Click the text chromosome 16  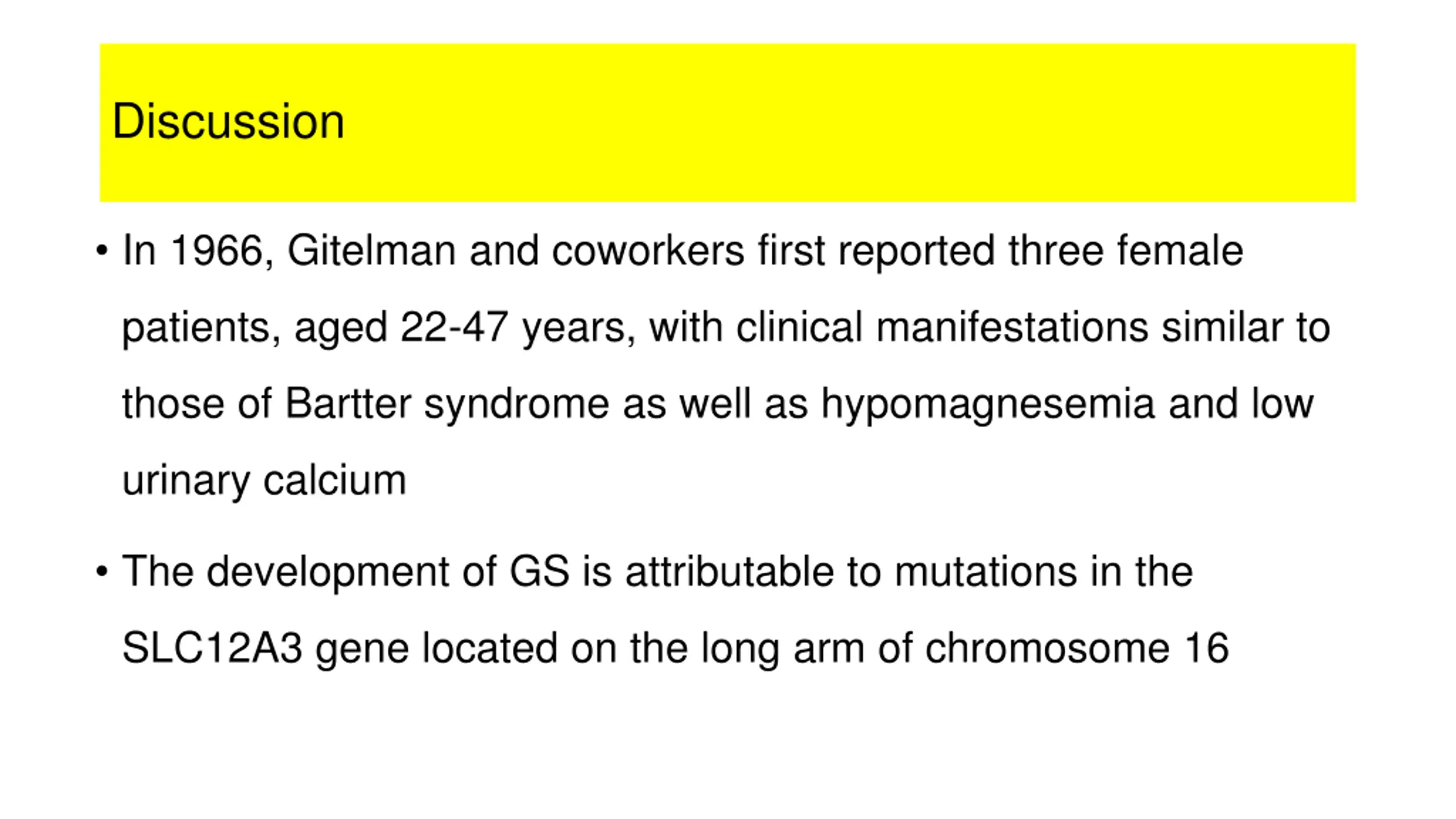1077,648
